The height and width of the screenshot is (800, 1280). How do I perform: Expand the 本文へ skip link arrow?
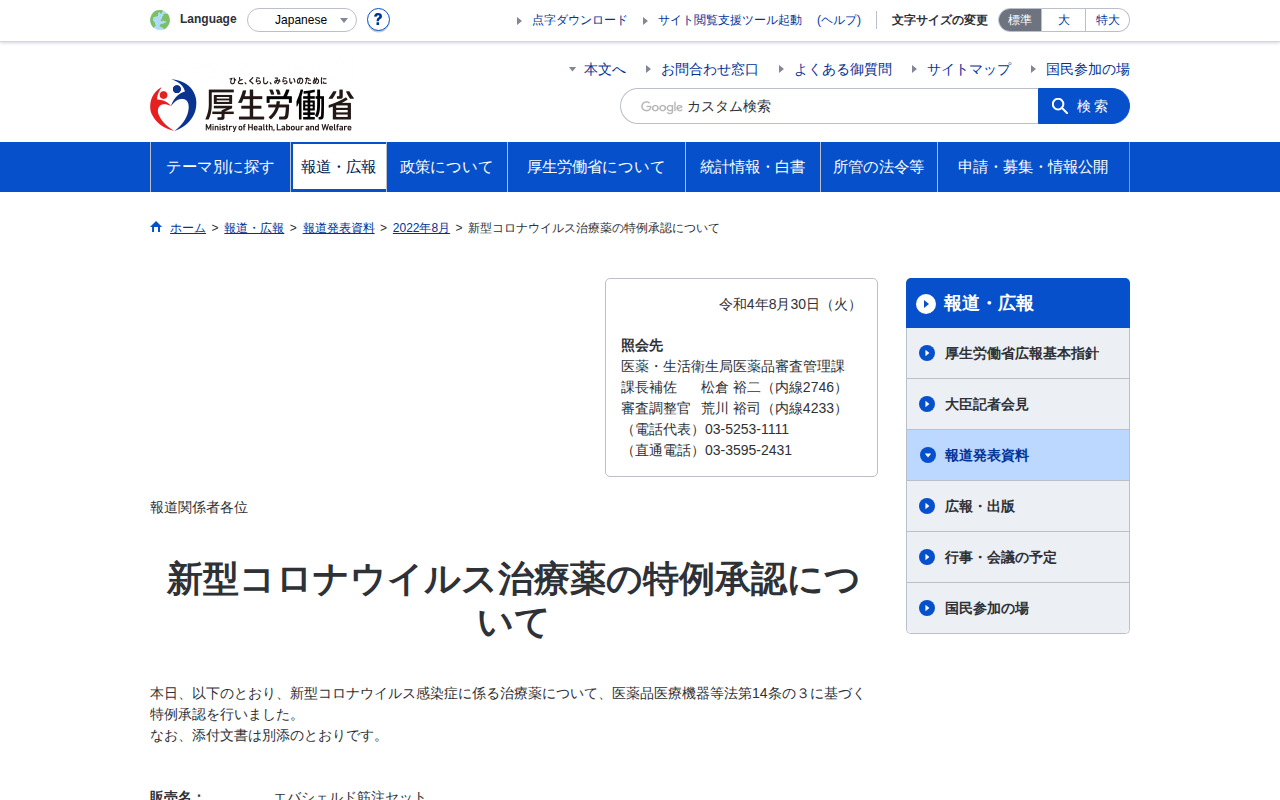pos(572,69)
